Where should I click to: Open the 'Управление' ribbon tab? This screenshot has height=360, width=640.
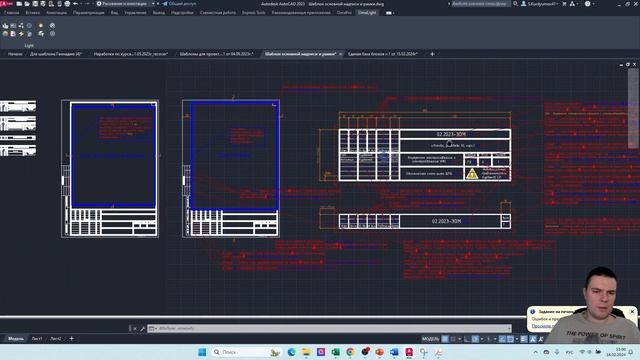pos(135,13)
